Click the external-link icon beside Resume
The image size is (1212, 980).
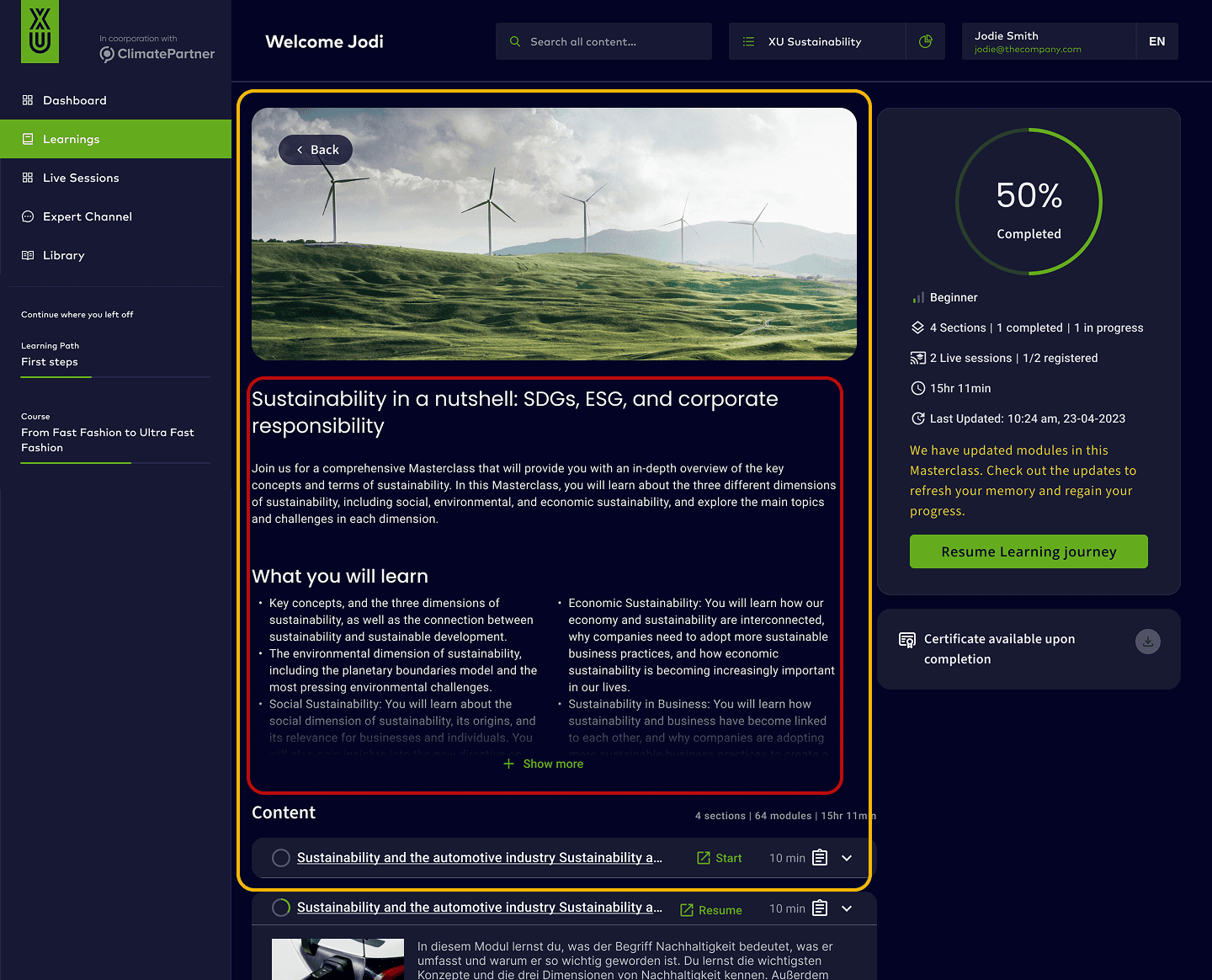[687, 910]
